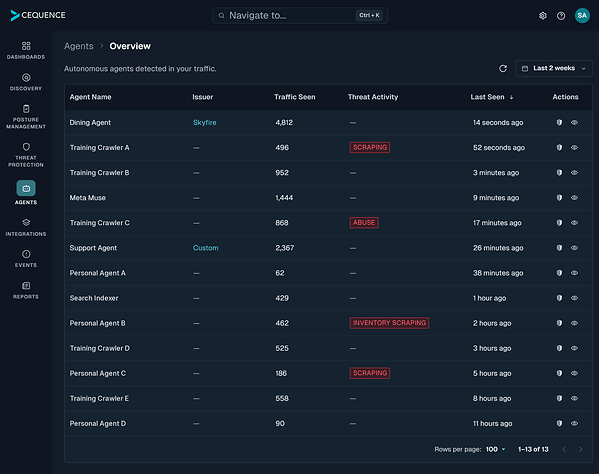Click shield icon for Training Crawler E
Screen dimensions: 599x474
559,398
